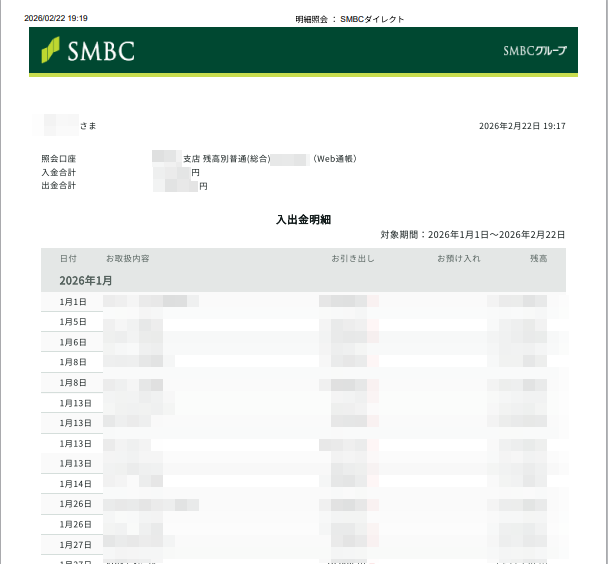This screenshot has width=608, height=564.
Task: Click the 入金合計 label
Action: [59, 173]
